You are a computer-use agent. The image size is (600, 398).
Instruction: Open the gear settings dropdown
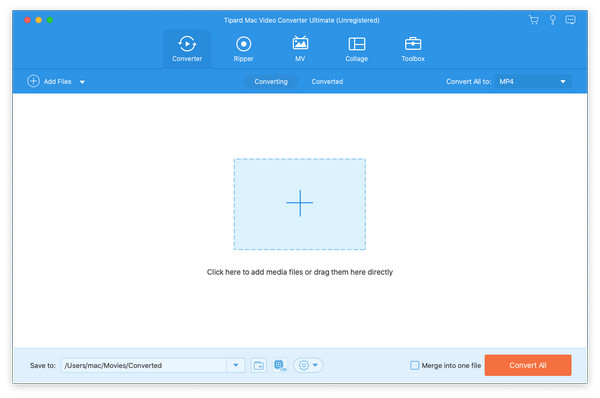308,365
